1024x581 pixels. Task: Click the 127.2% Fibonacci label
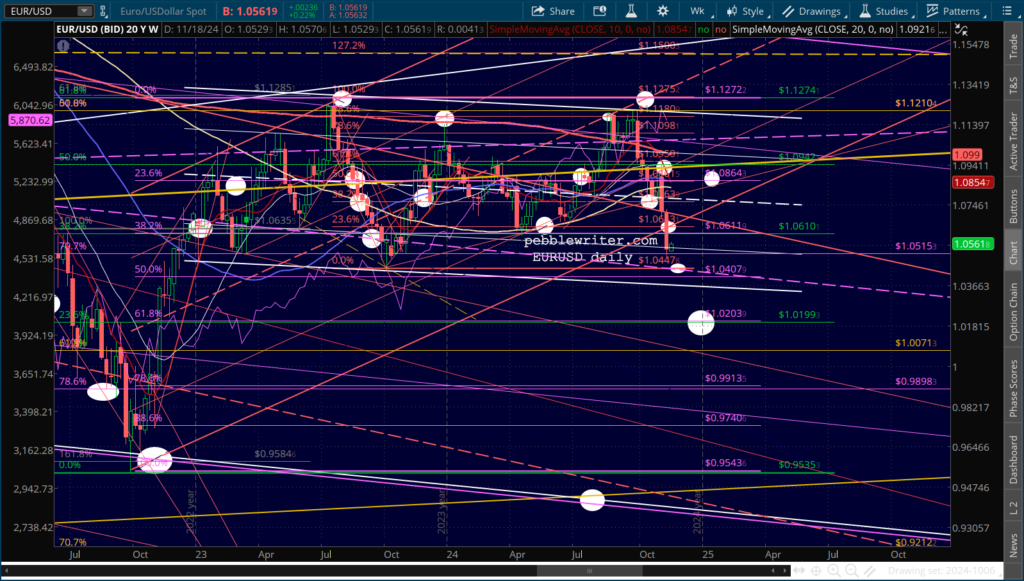click(349, 46)
